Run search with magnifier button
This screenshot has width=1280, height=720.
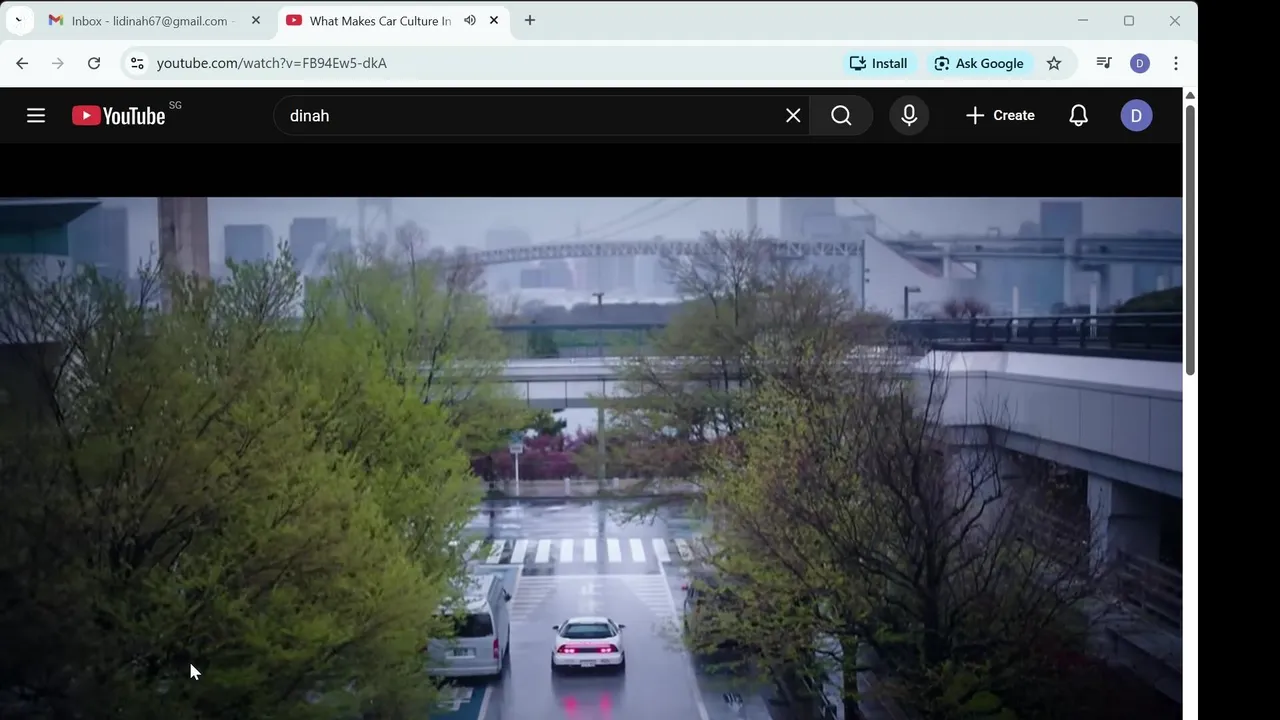pos(841,116)
